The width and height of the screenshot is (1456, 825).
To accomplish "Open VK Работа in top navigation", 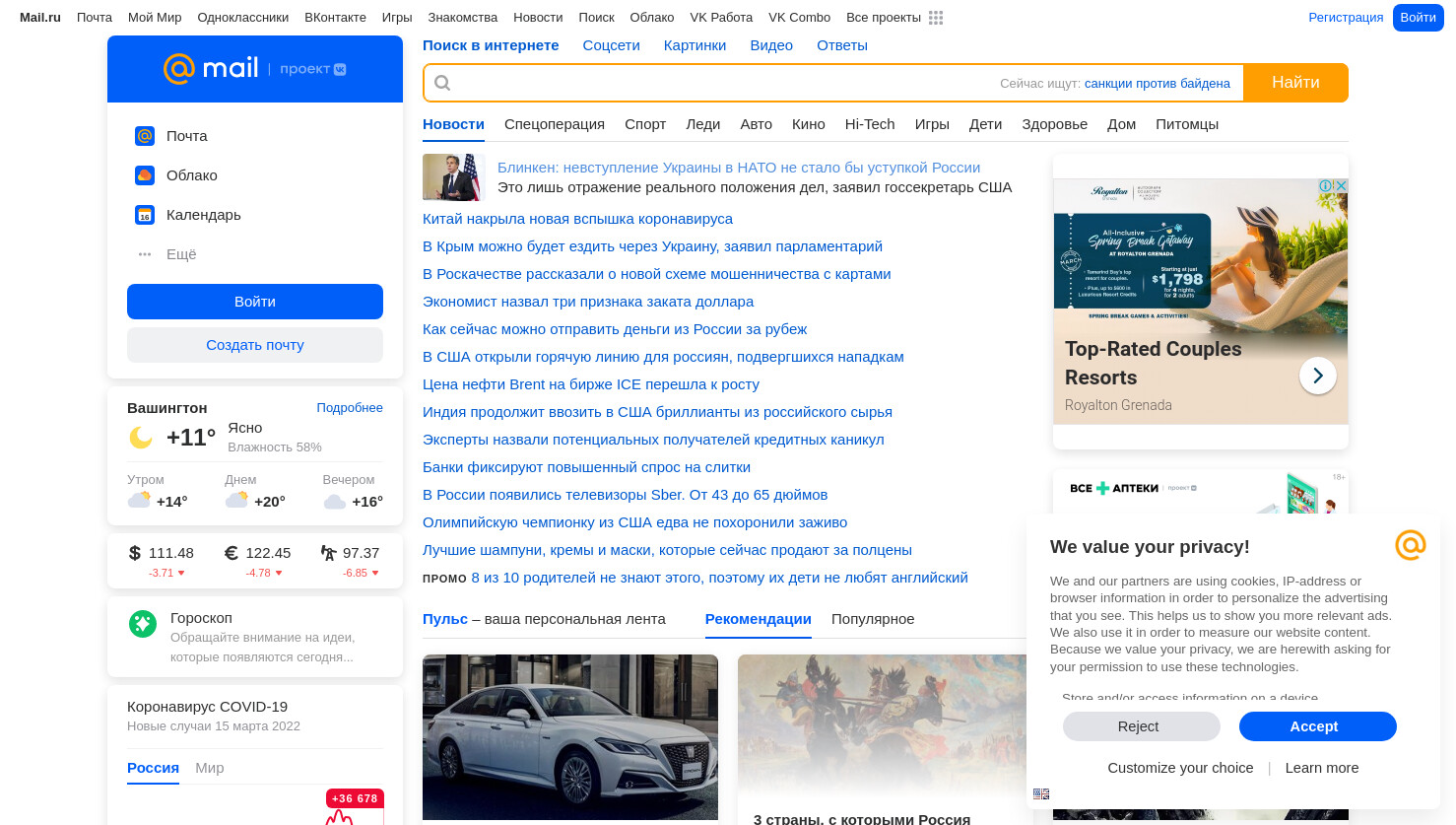I will tap(721, 18).
